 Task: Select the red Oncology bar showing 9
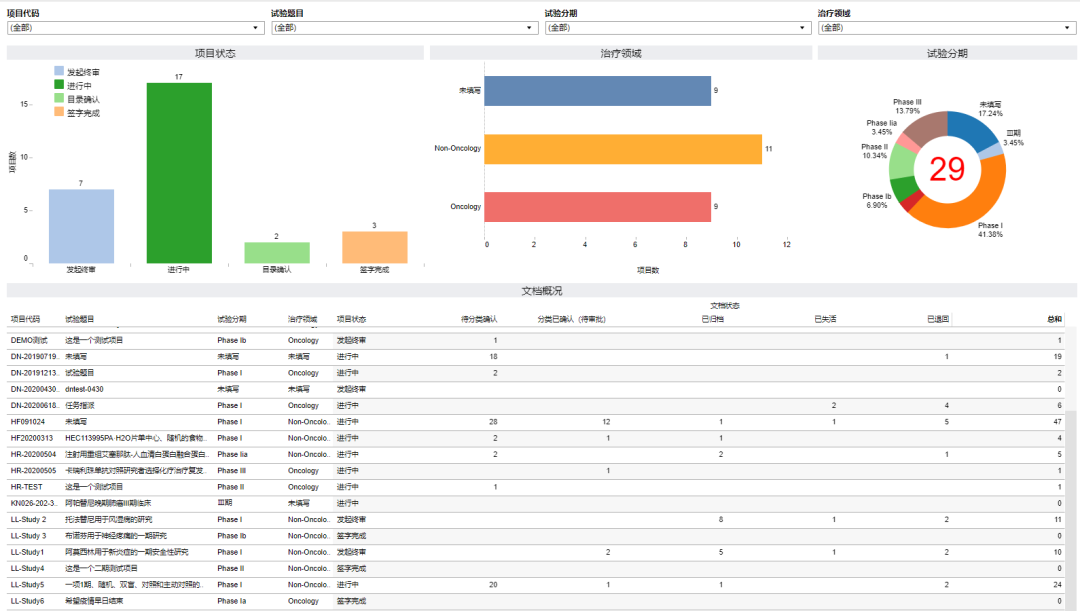(x=597, y=207)
